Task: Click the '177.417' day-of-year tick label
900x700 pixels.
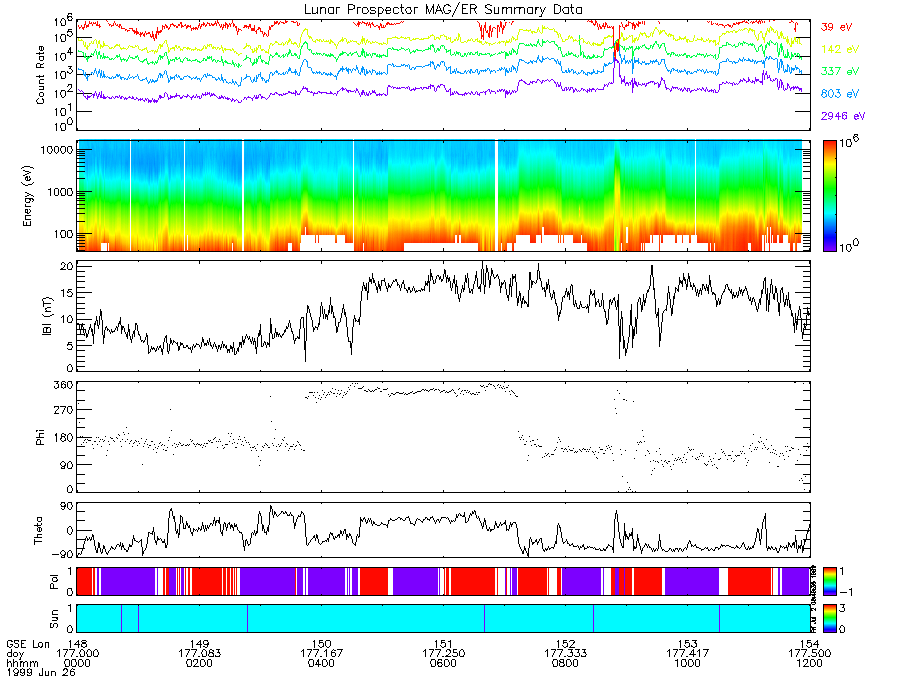Action: [x=688, y=654]
